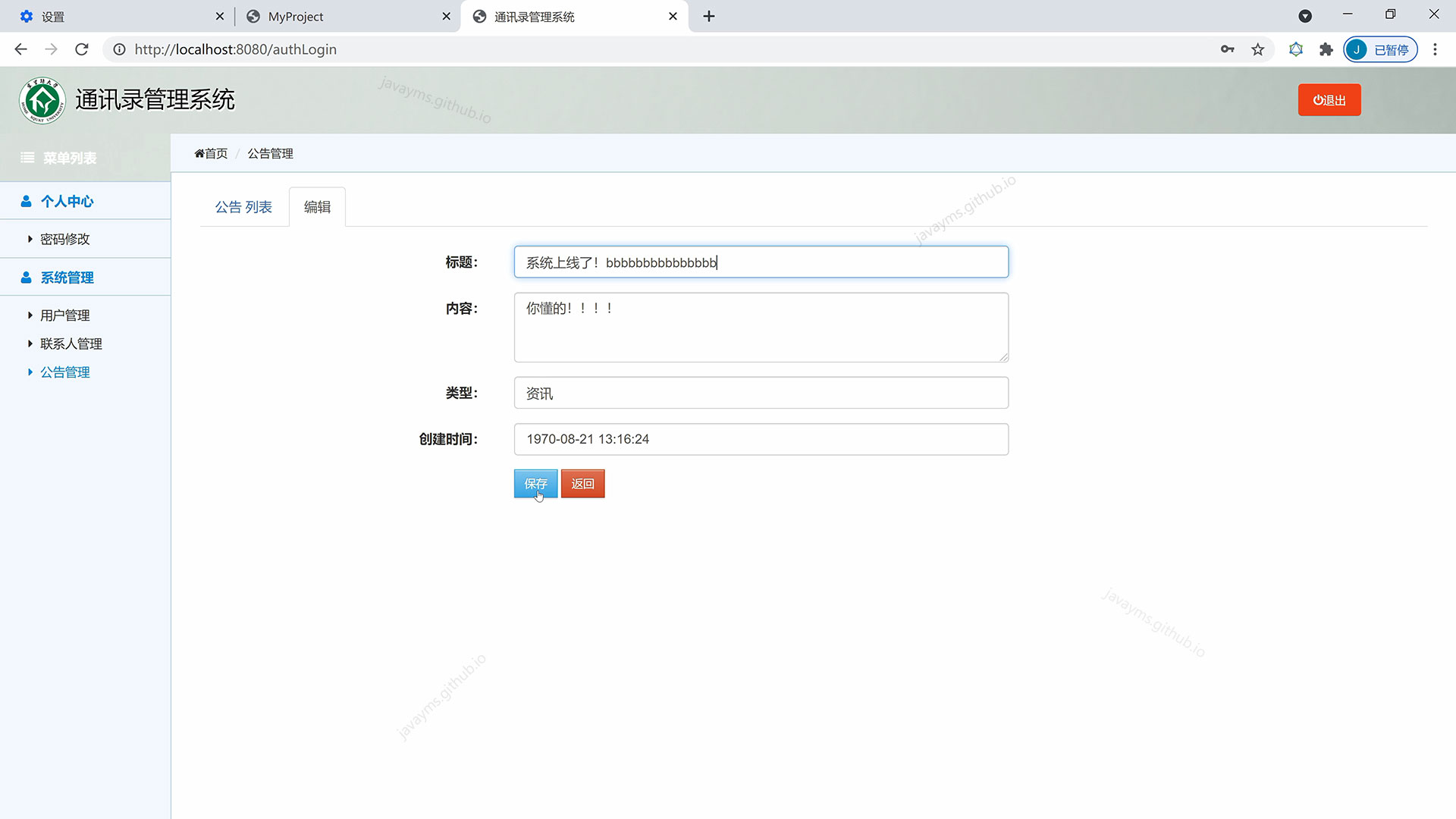Viewport: 1456px width, 819px height.
Task: Click the gear icon beside 系统管理
Action: point(25,278)
